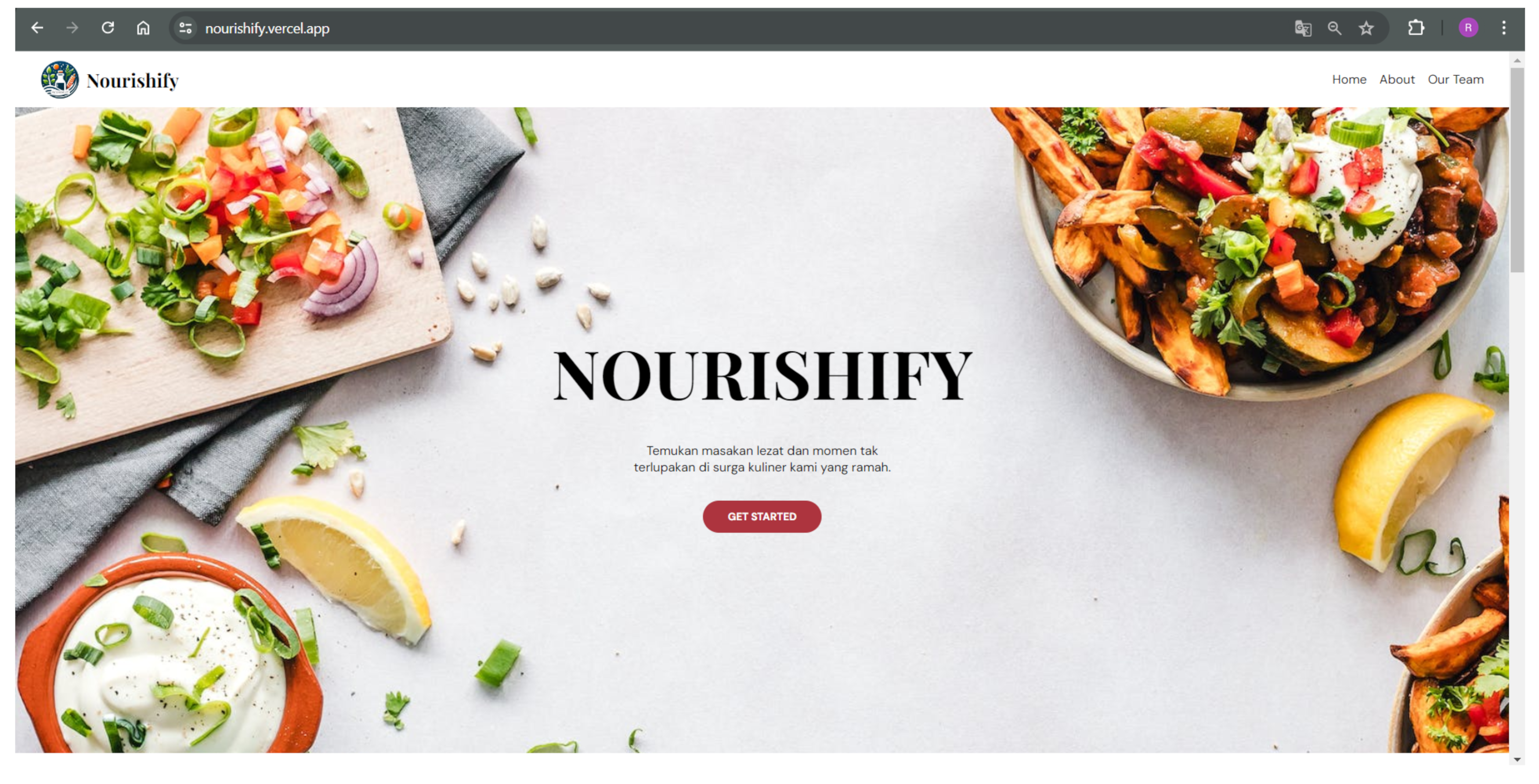This screenshot has width=1539, height=784.
Task: Go to the Home nav link
Action: tap(1348, 79)
